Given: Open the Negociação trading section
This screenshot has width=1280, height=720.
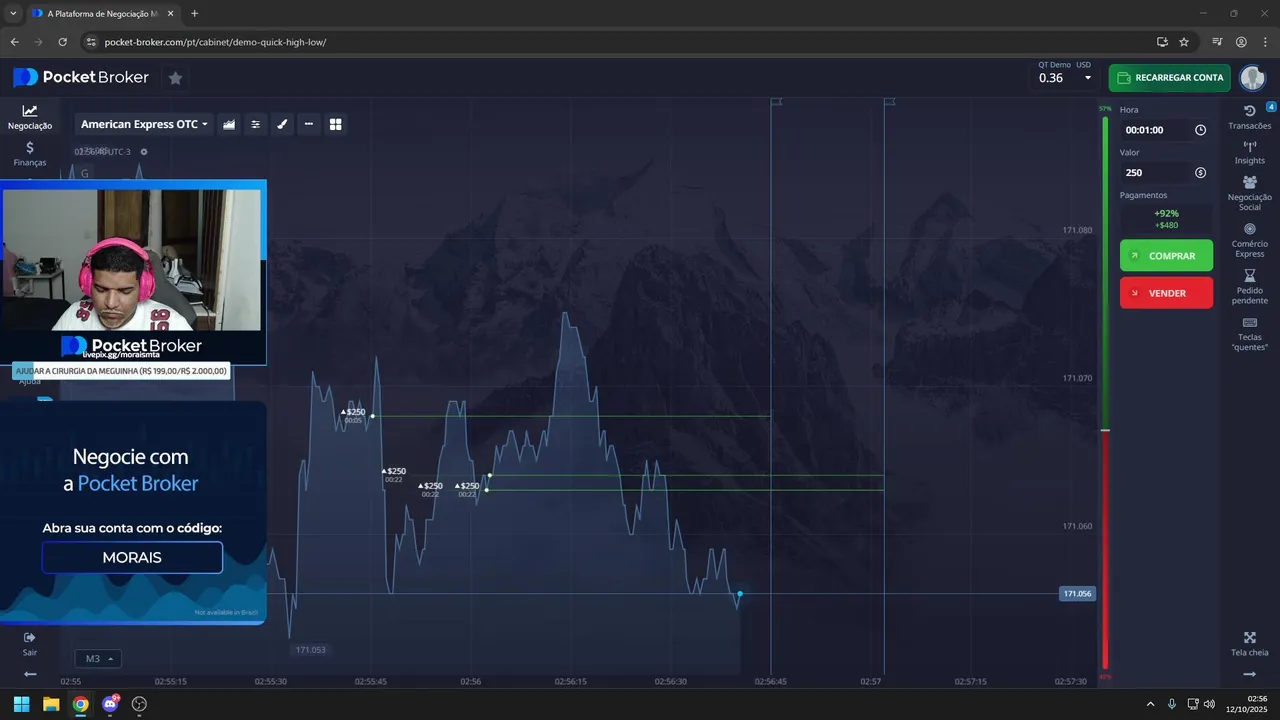Looking at the screenshot, I should [x=30, y=118].
